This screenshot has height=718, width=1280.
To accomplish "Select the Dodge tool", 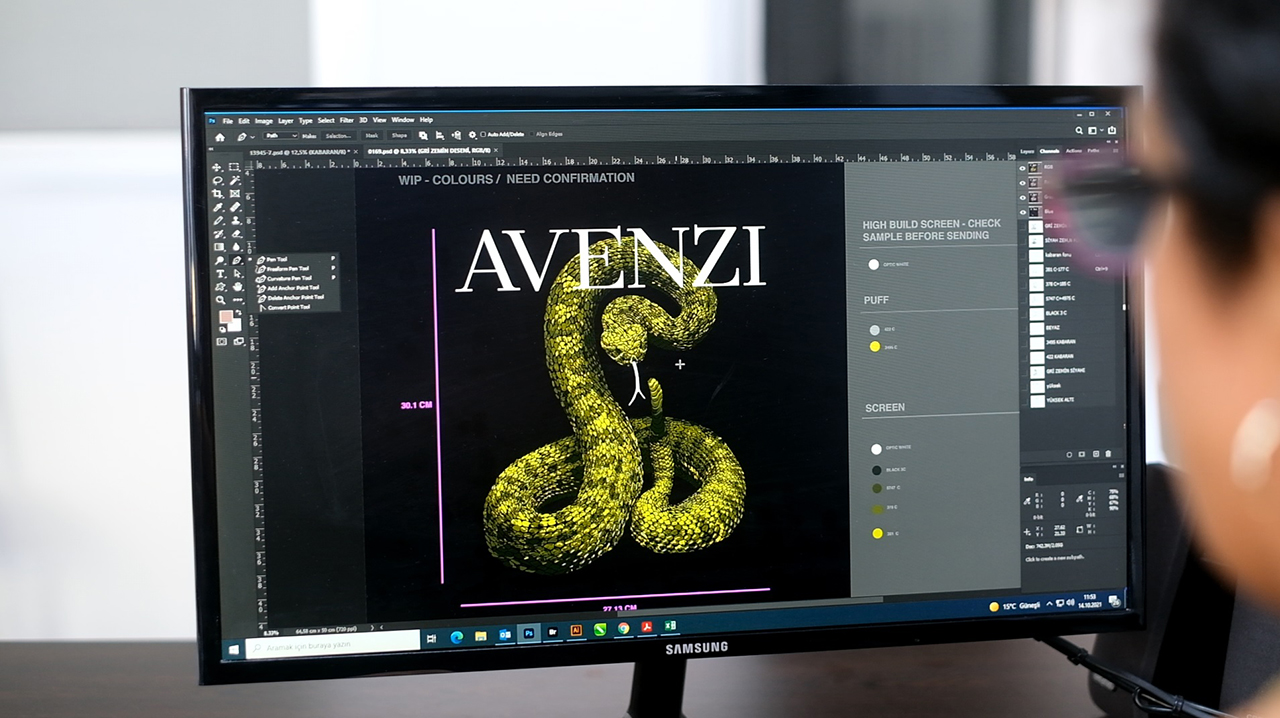I will (x=219, y=260).
